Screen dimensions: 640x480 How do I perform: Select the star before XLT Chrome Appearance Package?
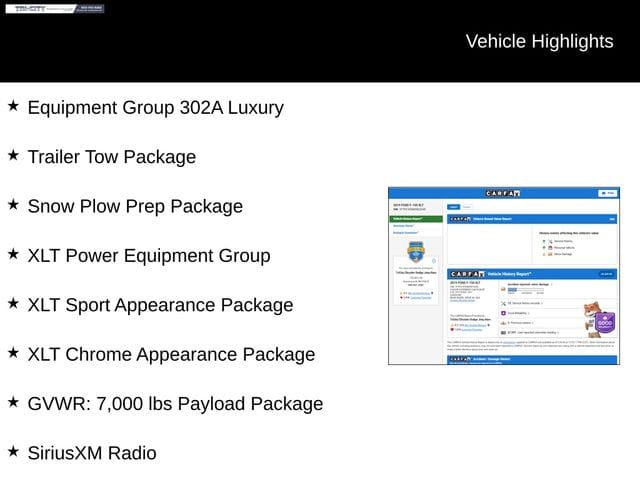click(13, 352)
